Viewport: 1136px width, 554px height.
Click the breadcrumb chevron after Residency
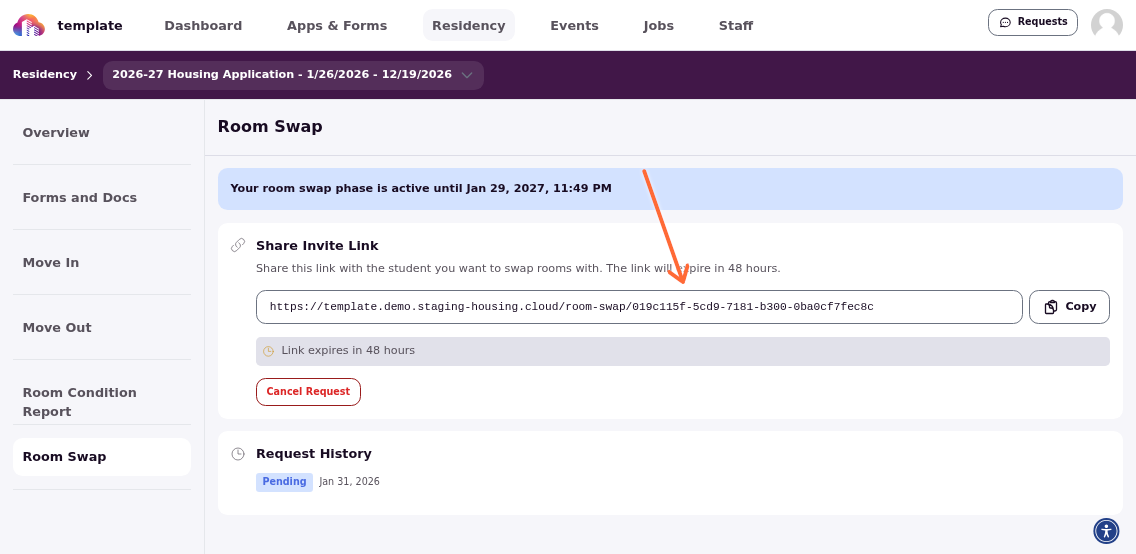tap(90, 75)
